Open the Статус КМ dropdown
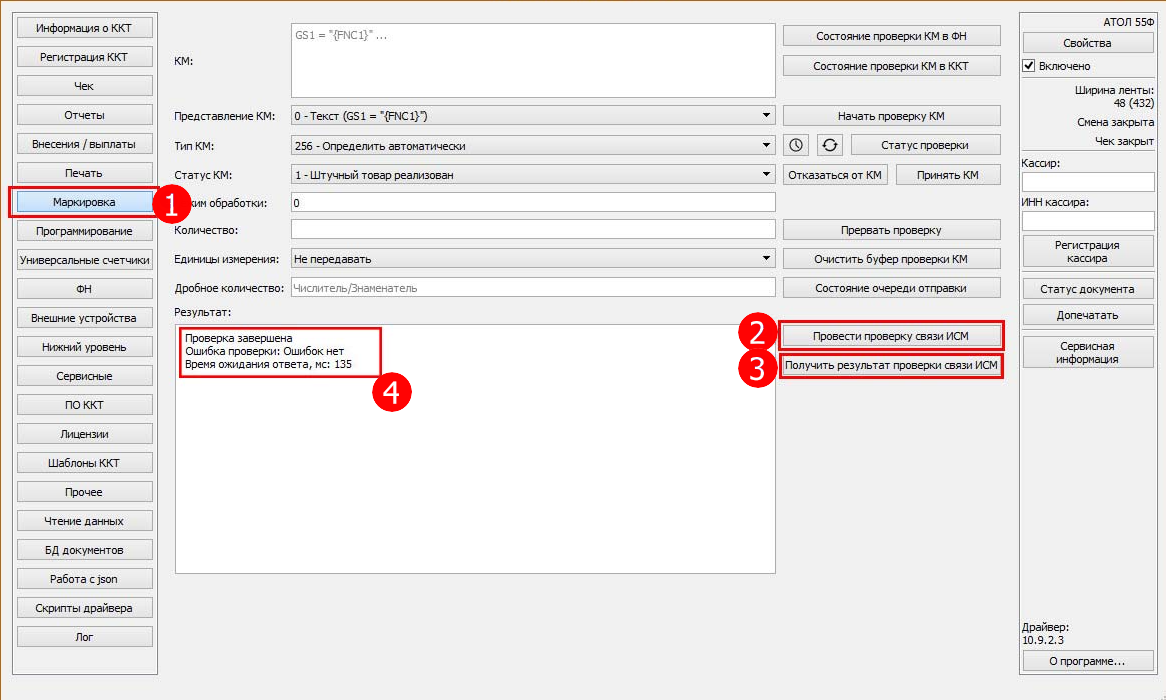The width and height of the screenshot is (1166, 700). pos(533,175)
